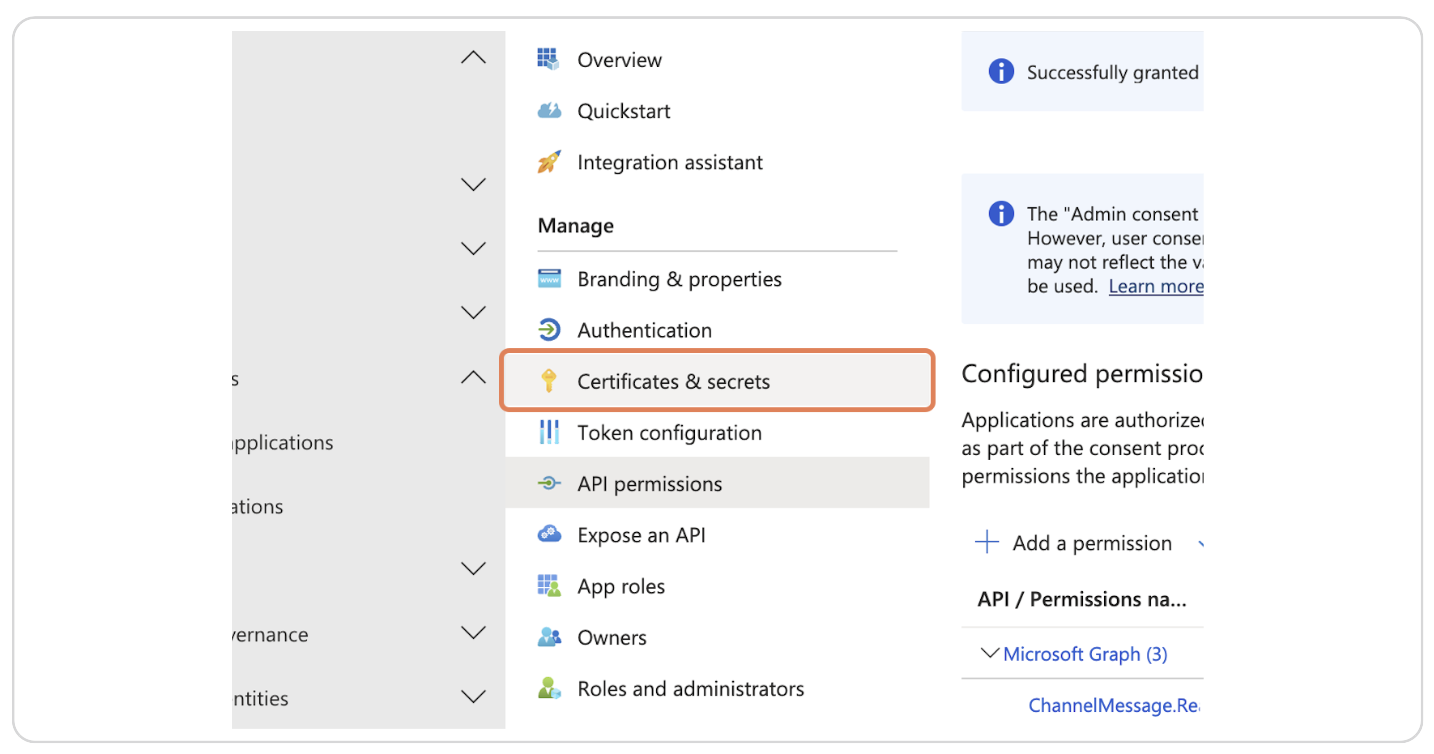This screenshot has width=1434, height=754.
Task: Click the Learn more link
Action: tap(1155, 286)
